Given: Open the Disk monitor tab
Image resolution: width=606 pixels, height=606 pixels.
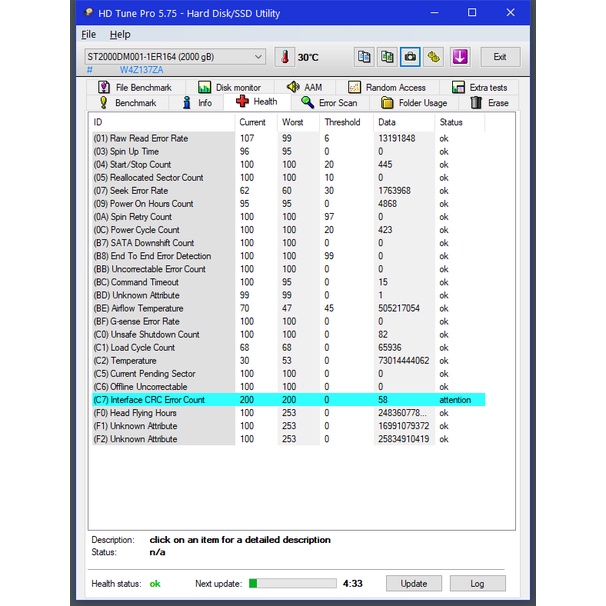Looking at the screenshot, I should click(x=229, y=87).
